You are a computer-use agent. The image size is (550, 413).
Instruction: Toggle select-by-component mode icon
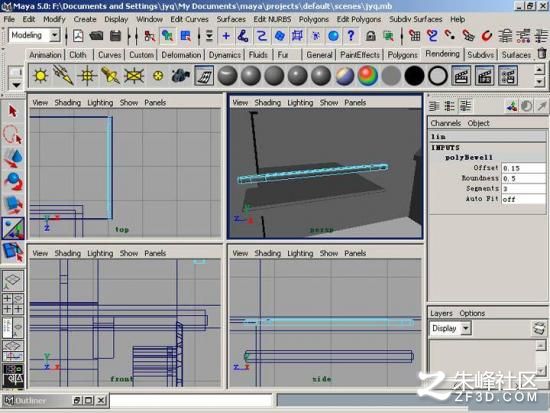point(186,36)
